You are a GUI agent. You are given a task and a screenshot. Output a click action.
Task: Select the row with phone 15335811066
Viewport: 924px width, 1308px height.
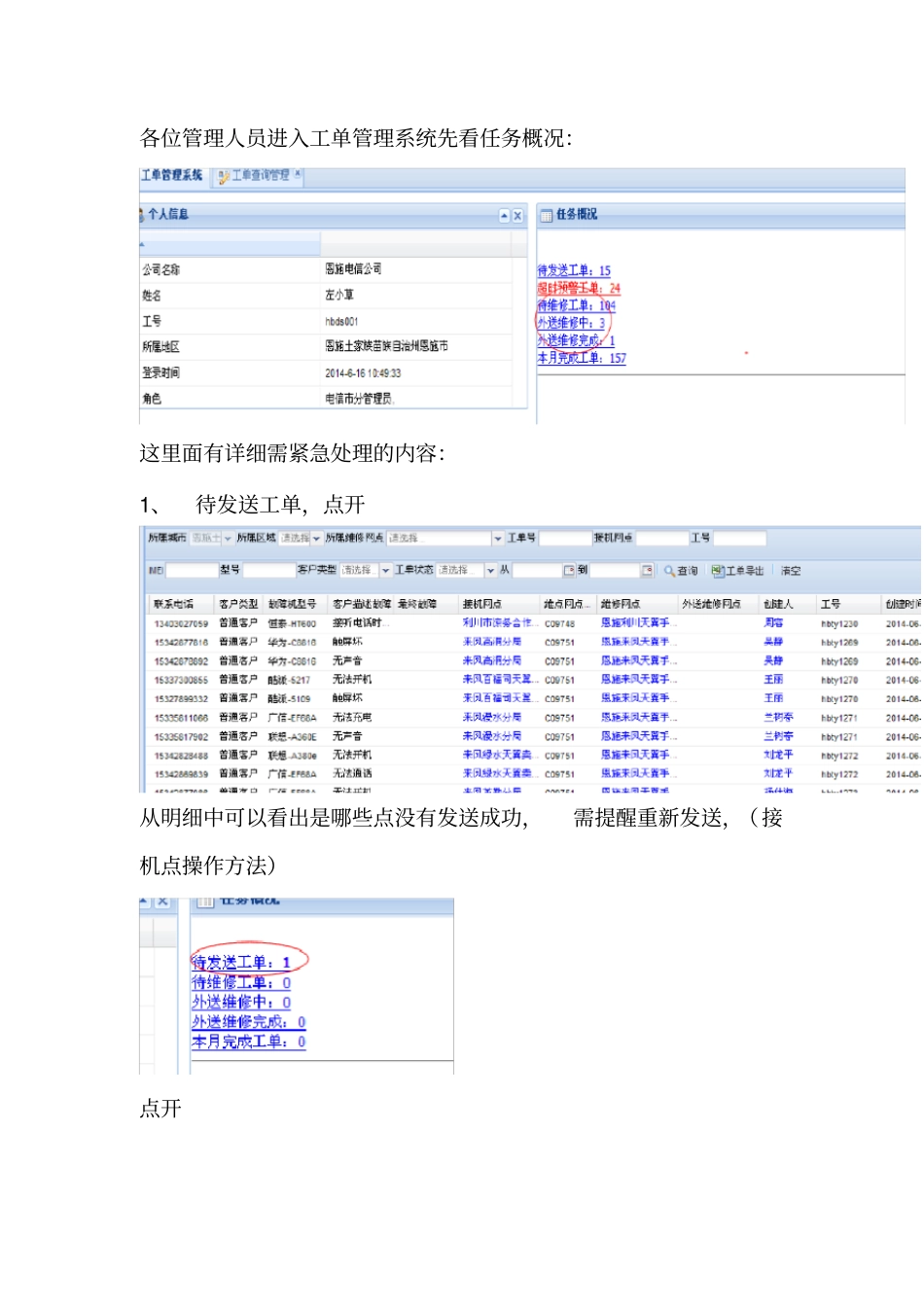pyautogui.click(x=533, y=718)
